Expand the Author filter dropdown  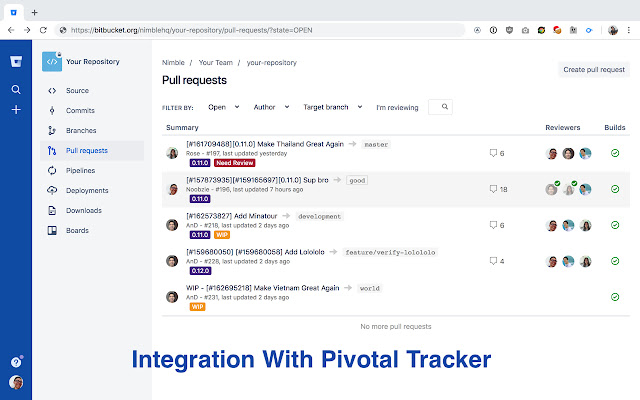pos(271,107)
